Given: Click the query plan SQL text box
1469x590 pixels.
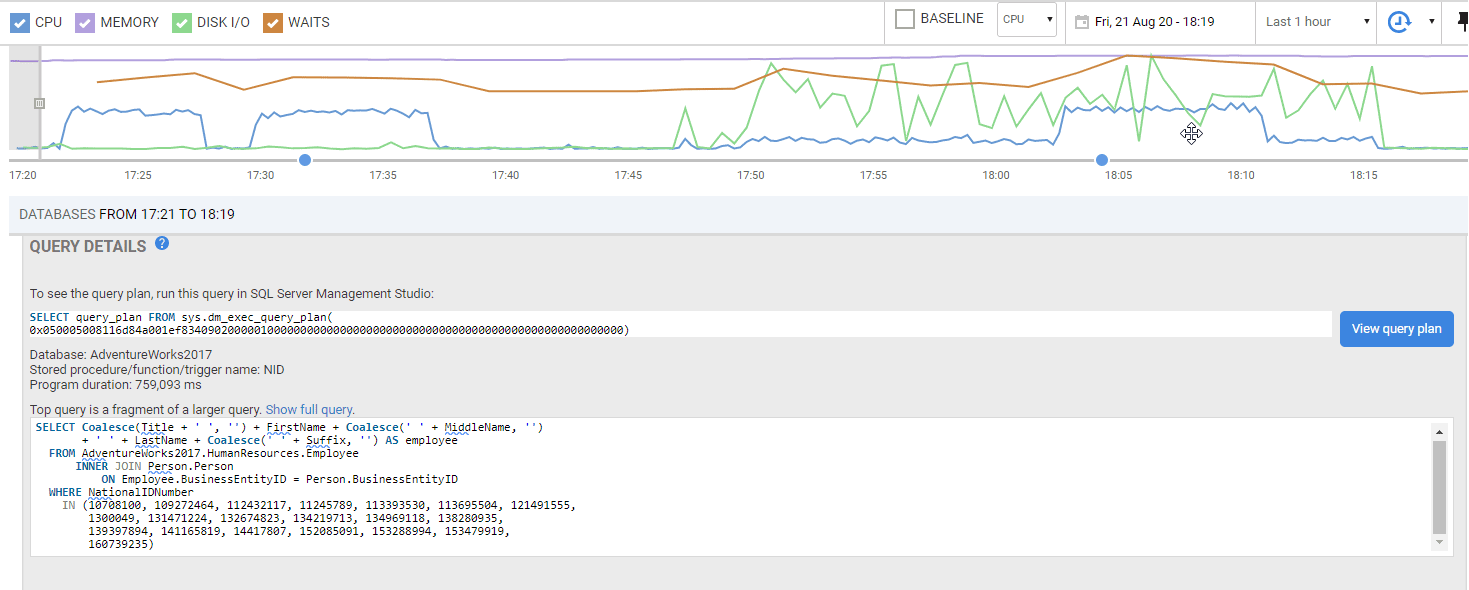Looking at the screenshot, I should click(680, 323).
